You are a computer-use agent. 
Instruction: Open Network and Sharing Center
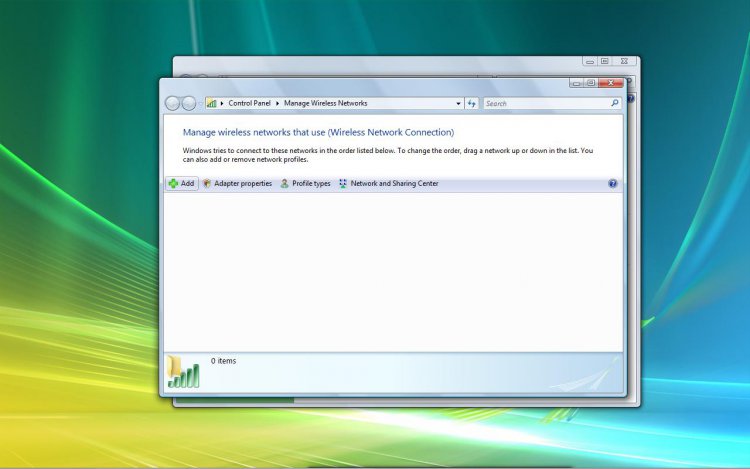click(388, 184)
